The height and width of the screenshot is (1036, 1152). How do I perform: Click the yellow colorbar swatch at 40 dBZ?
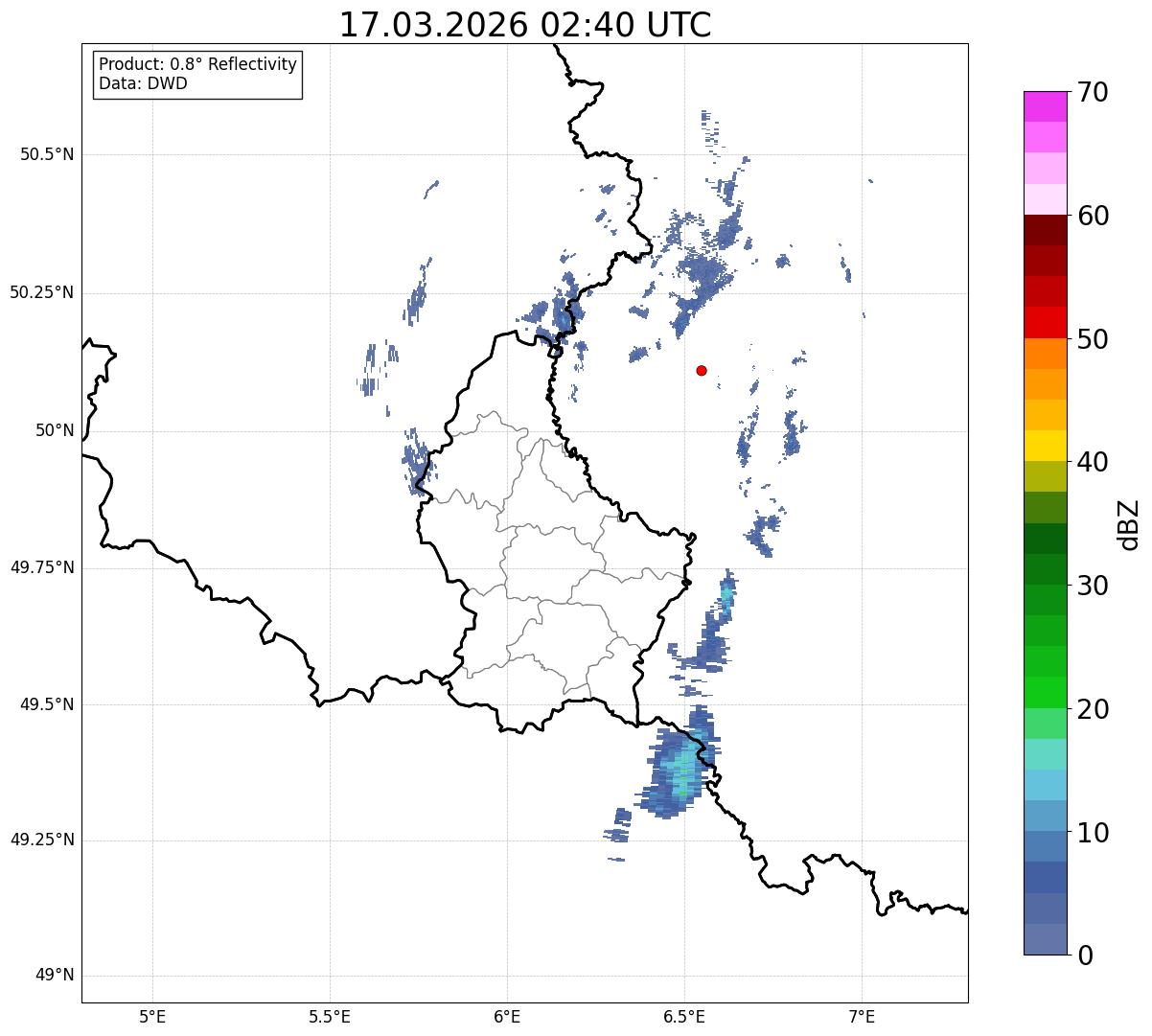(1046, 446)
